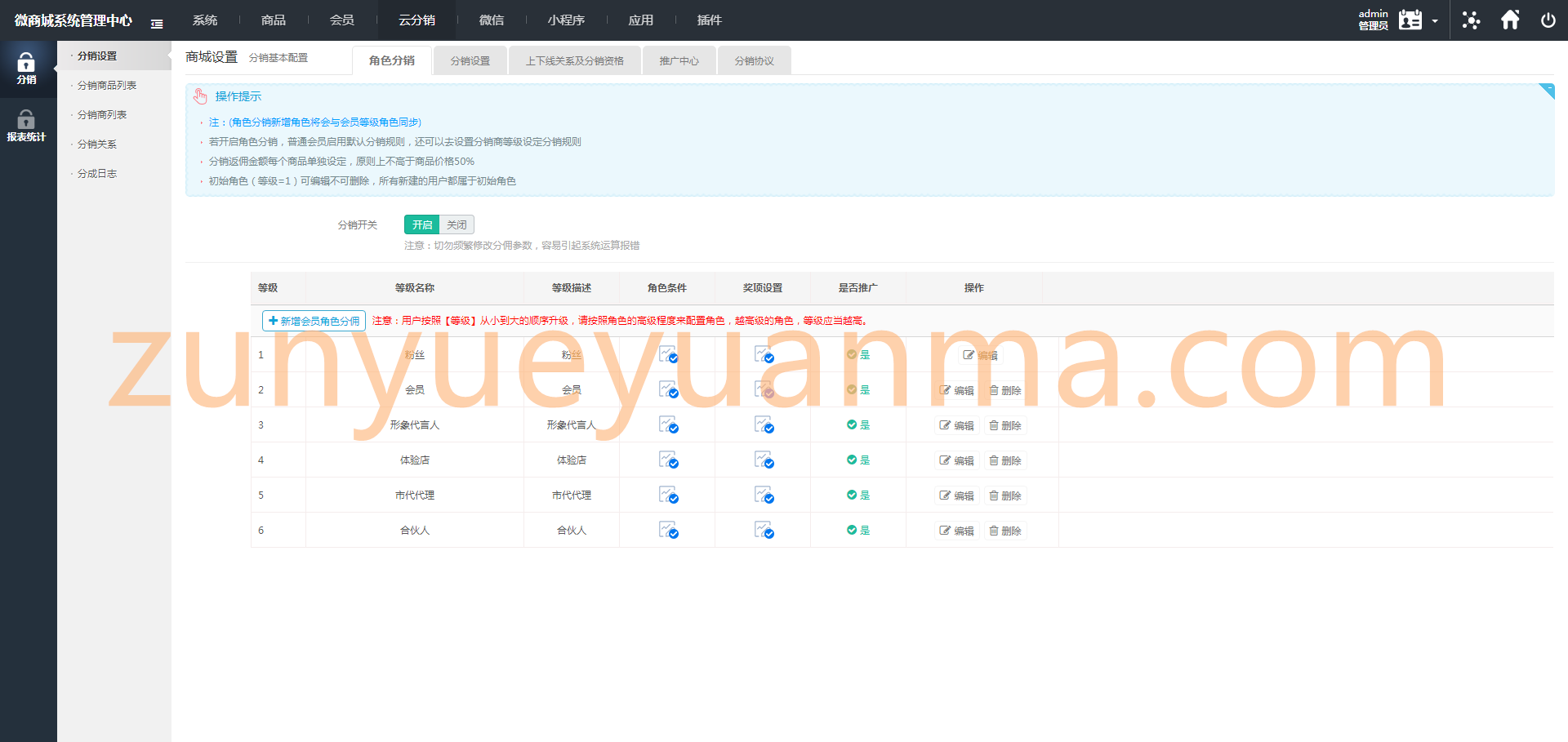Viewport: 1568px width, 742px height.
Task: Open 角色条件 icon for the 市代代理 row
Action: (x=668, y=495)
